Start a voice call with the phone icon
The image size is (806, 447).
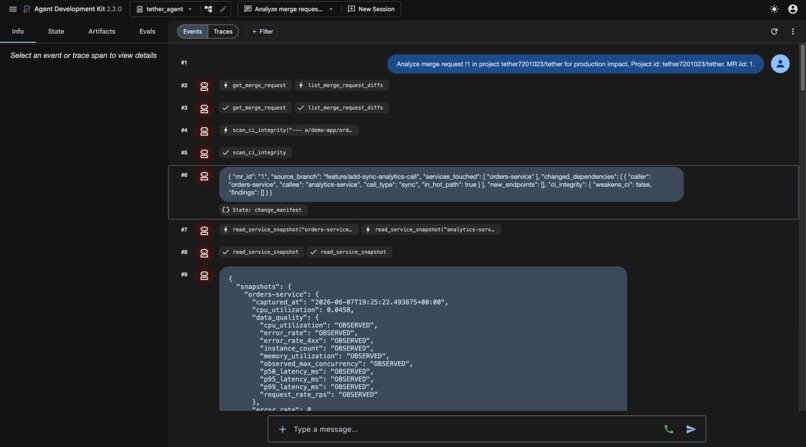pos(669,429)
